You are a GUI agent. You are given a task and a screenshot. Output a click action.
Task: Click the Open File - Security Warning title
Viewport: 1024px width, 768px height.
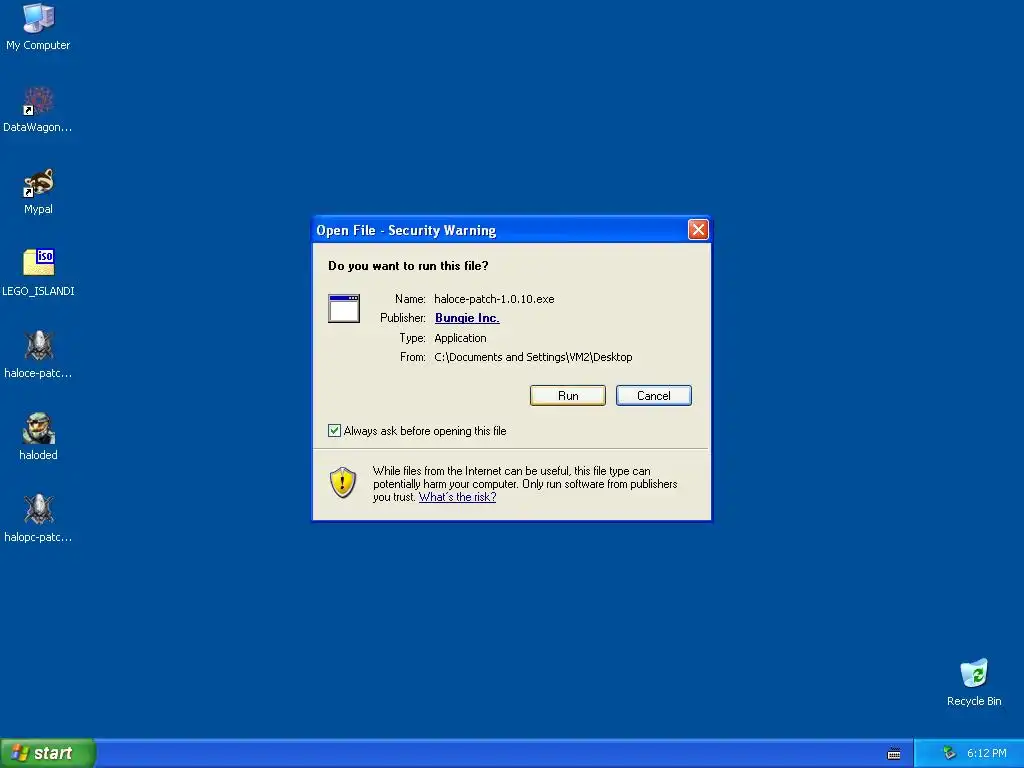coord(406,231)
